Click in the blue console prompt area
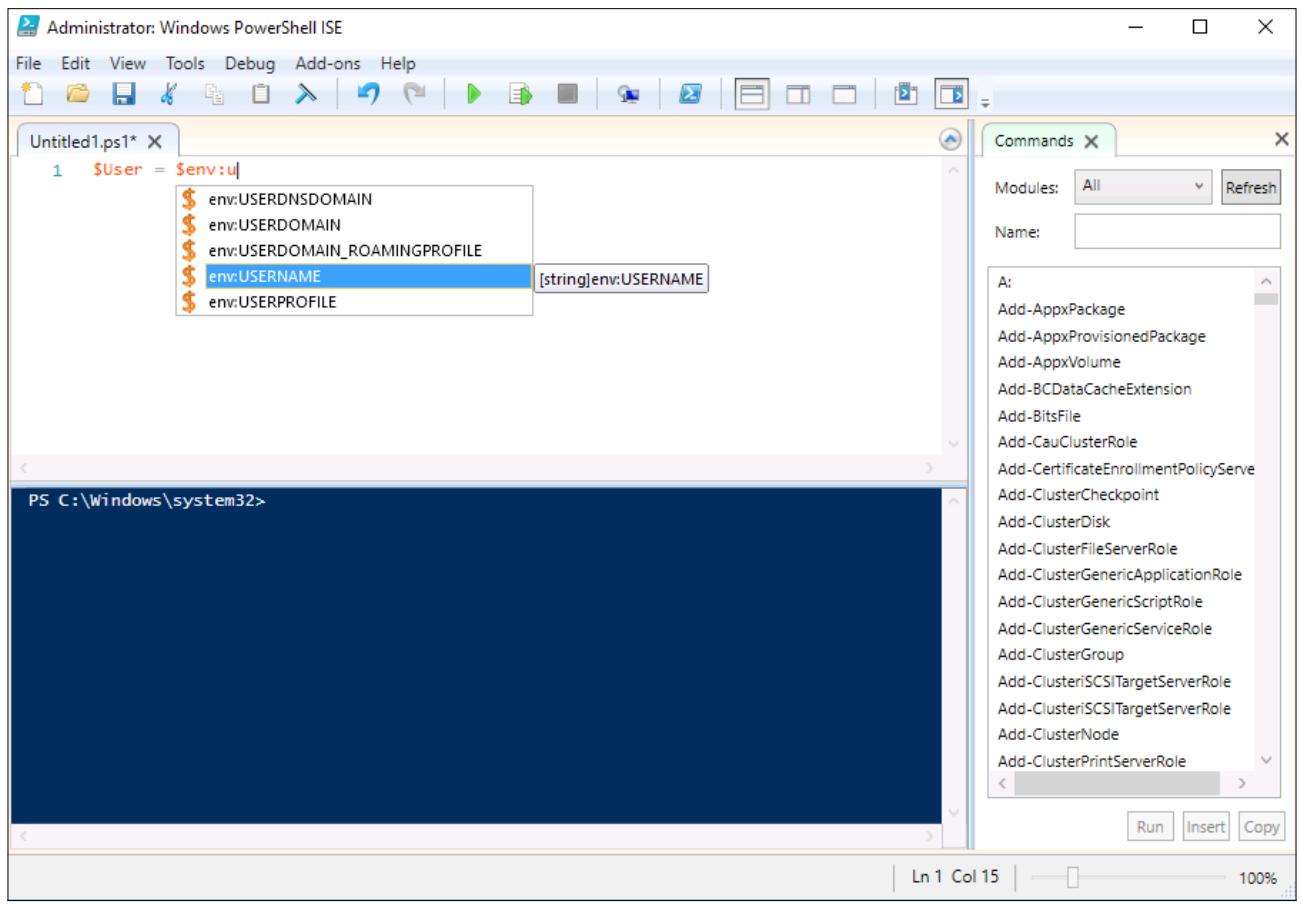Image resolution: width=1302 pixels, height=909 pixels. coord(475,655)
